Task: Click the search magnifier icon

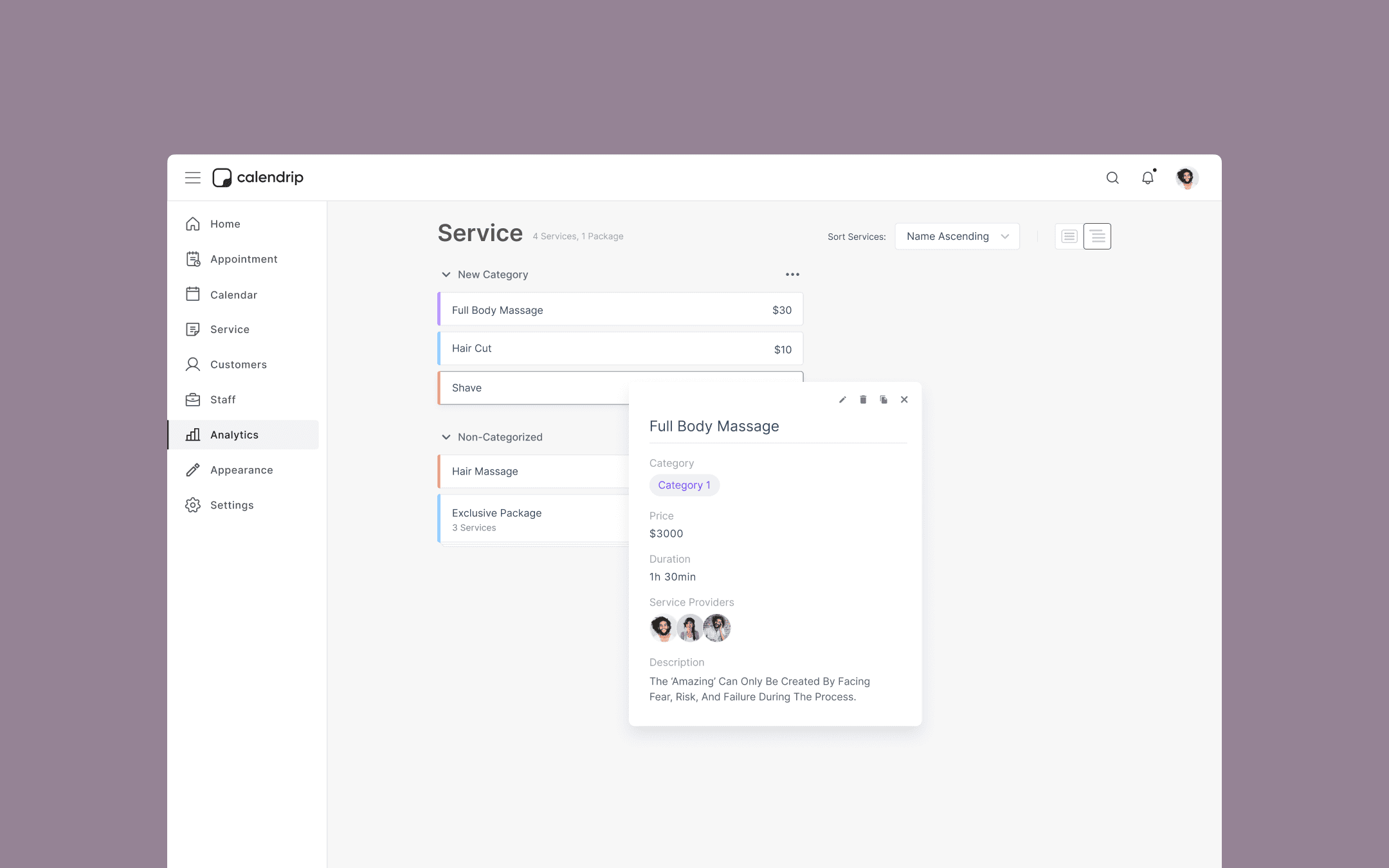Action: [1112, 177]
